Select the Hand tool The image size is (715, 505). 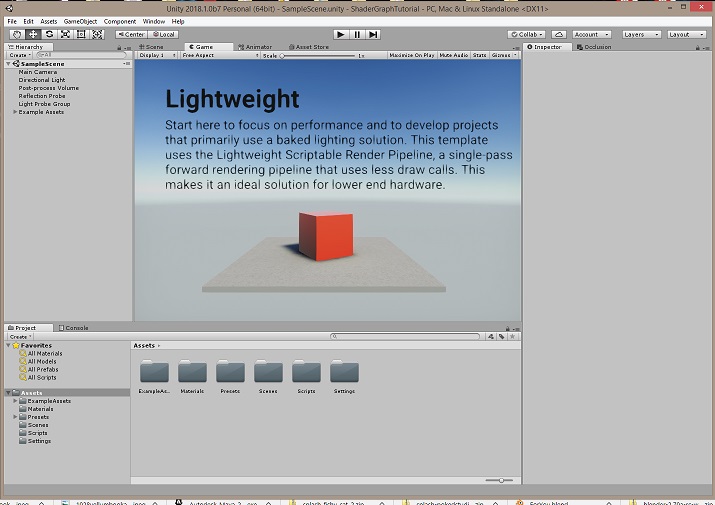(17, 34)
